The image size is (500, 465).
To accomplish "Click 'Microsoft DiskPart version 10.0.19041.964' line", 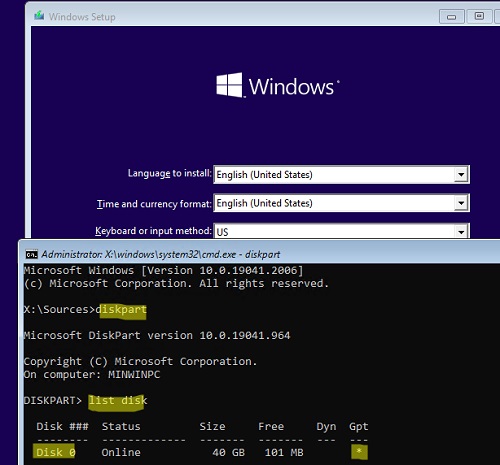I will [x=157, y=335].
